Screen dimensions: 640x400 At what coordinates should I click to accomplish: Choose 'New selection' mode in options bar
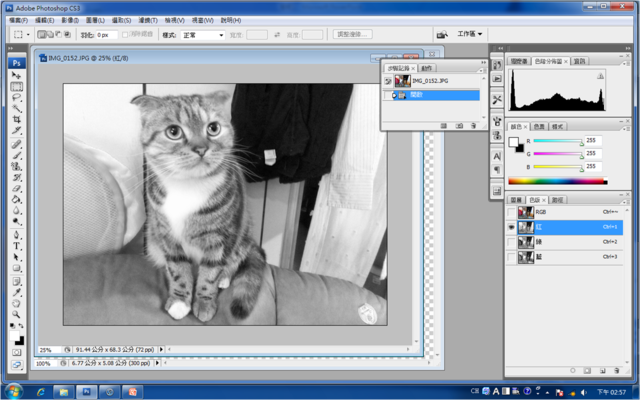pyautogui.click(x=42, y=35)
